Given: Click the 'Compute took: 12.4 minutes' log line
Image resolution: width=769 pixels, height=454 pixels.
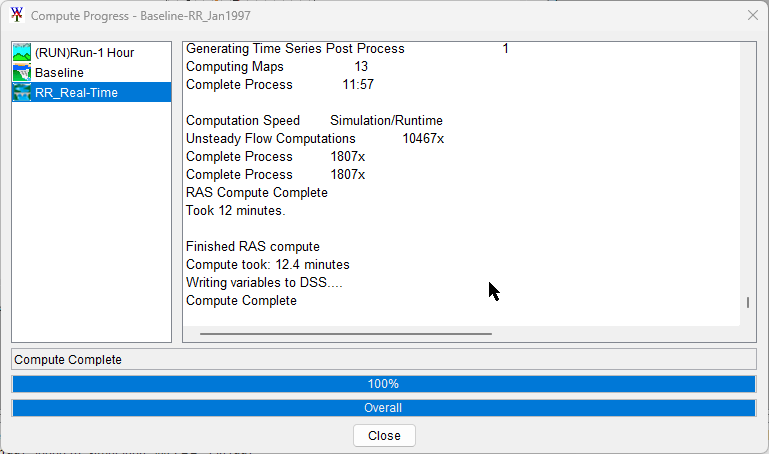Looking at the screenshot, I should tap(267, 265).
